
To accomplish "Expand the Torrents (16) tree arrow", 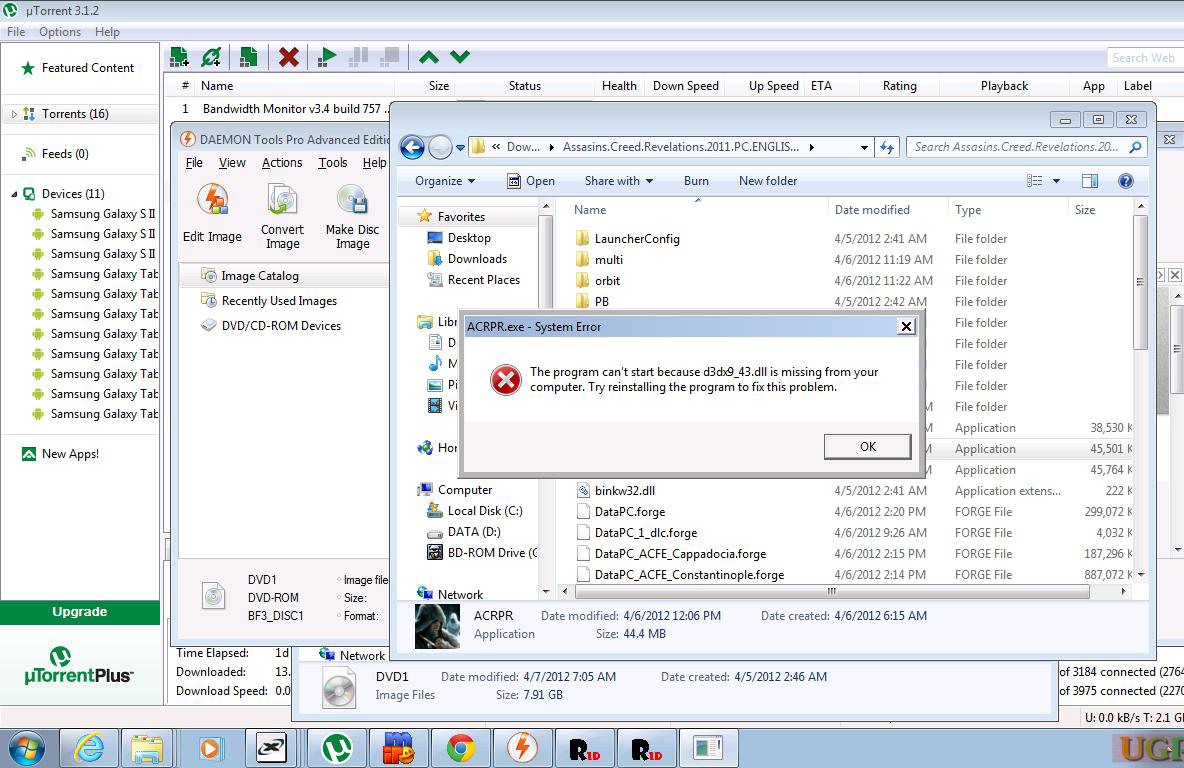I will click(14, 114).
